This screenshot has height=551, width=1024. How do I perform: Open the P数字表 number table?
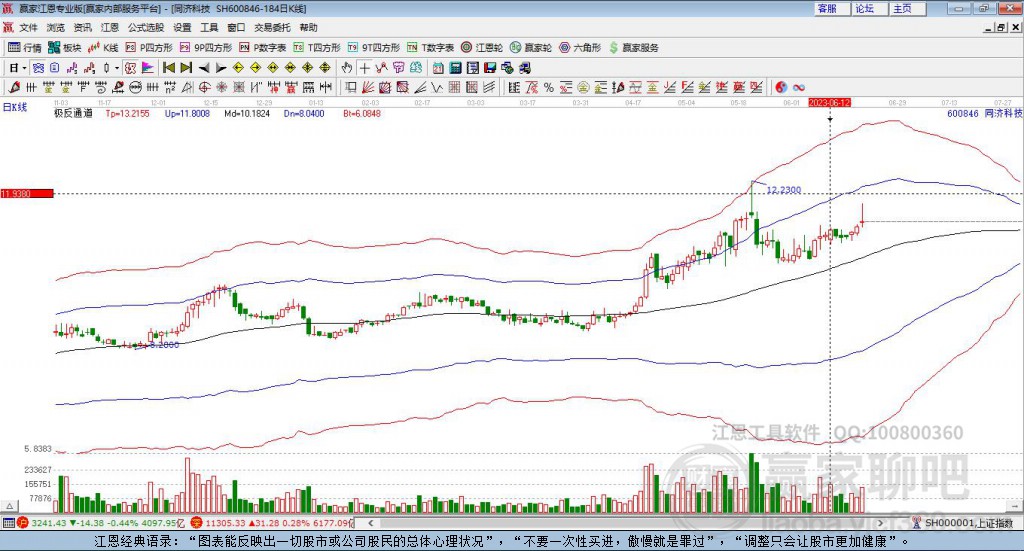pos(263,48)
